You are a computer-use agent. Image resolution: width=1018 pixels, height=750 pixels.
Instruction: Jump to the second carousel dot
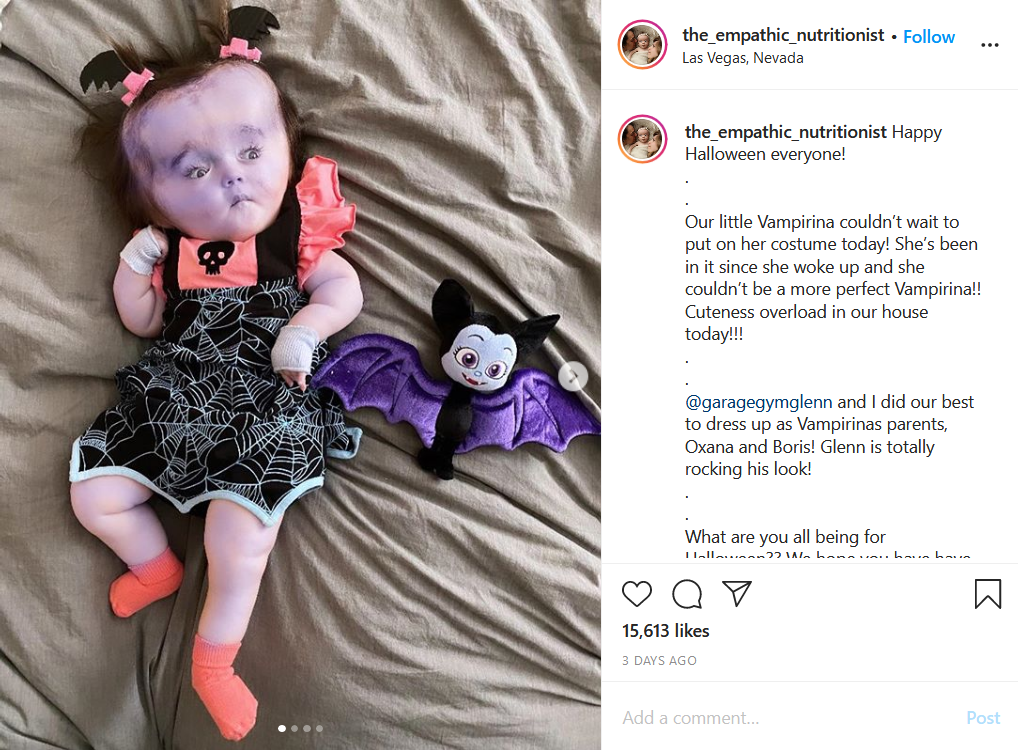coord(294,729)
